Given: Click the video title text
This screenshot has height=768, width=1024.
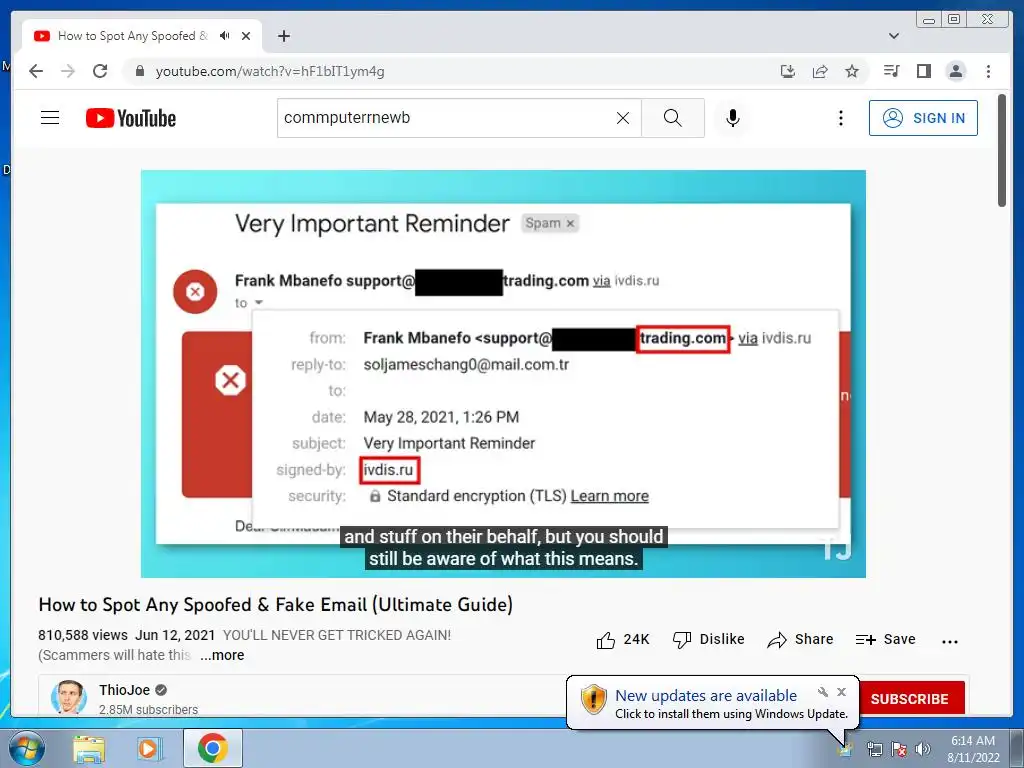Looking at the screenshot, I should (x=276, y=605).
